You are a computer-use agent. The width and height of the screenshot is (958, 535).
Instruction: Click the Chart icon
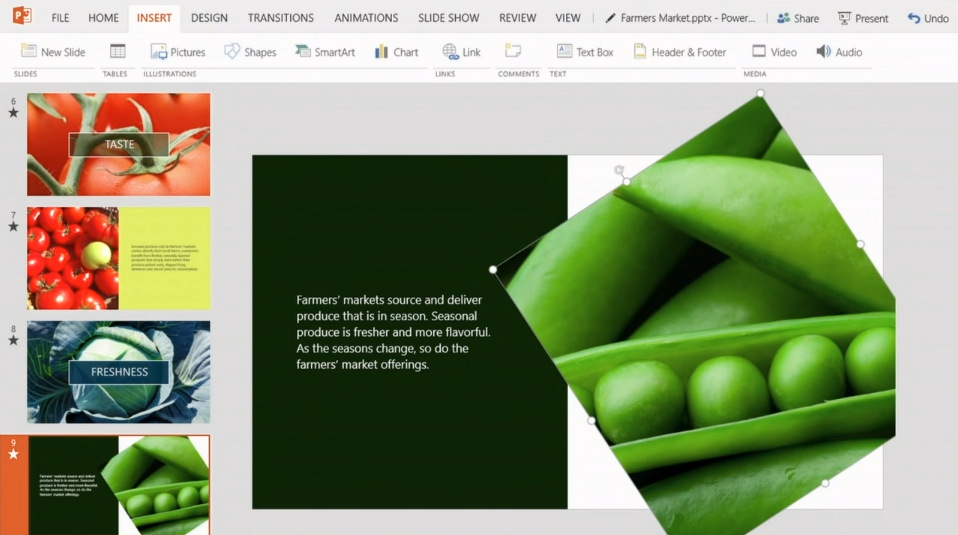pyautogui.click(x=396, y=52)
